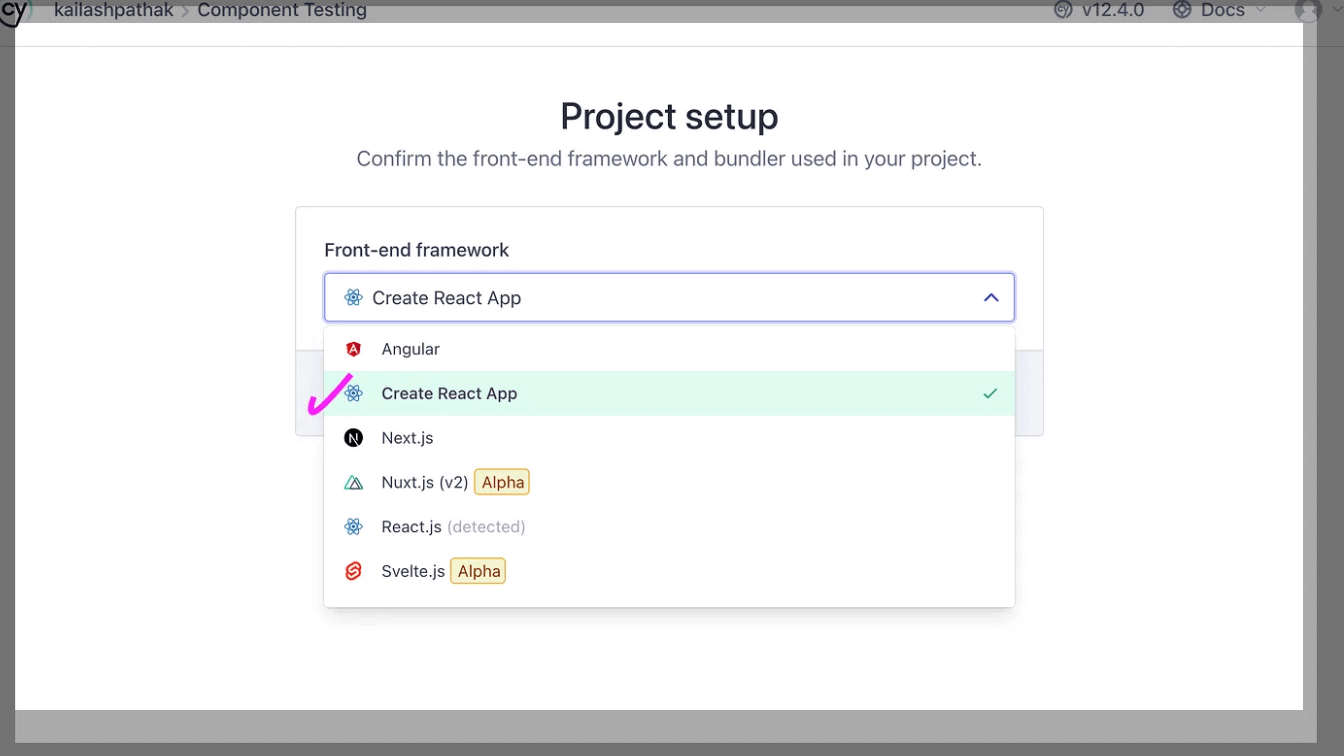This screenshot has width=1344, height=756.
Task: Click the Docs lifebuoy icon
Action: tap(1182, 10)
